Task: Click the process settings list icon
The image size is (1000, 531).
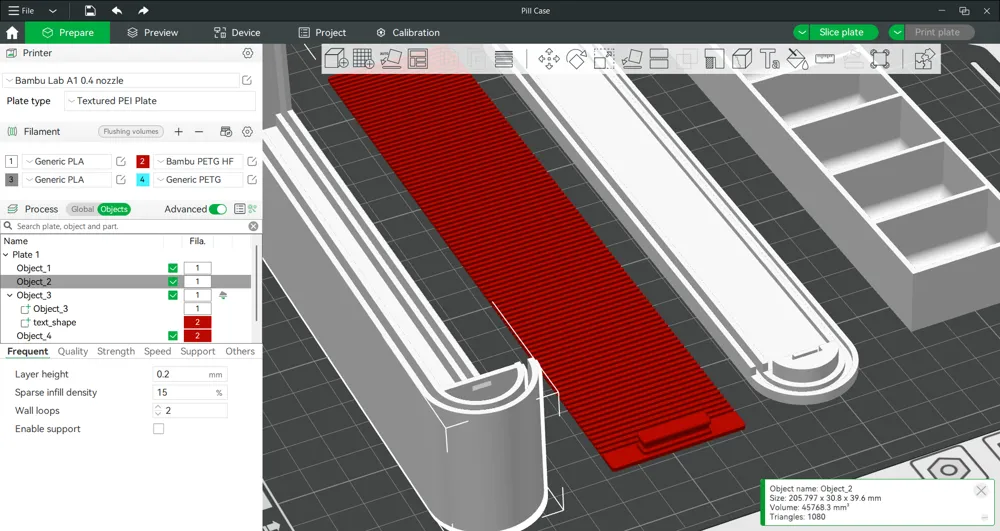Action: click(x=239, y=208)
